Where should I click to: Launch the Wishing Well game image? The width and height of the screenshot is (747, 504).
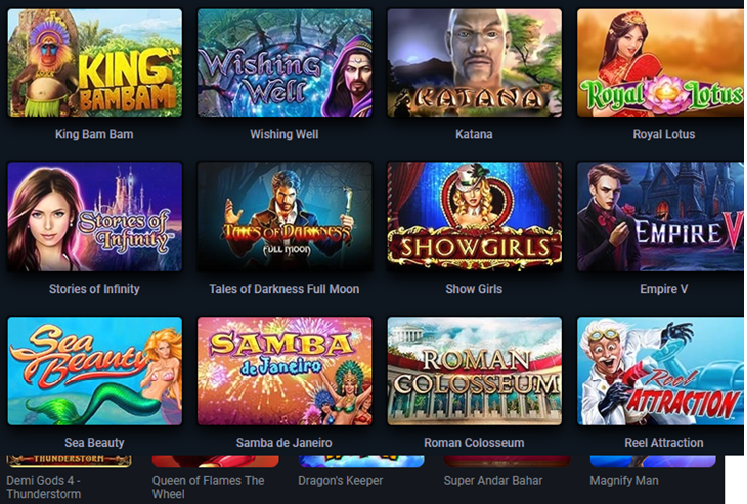coord(284,63)
